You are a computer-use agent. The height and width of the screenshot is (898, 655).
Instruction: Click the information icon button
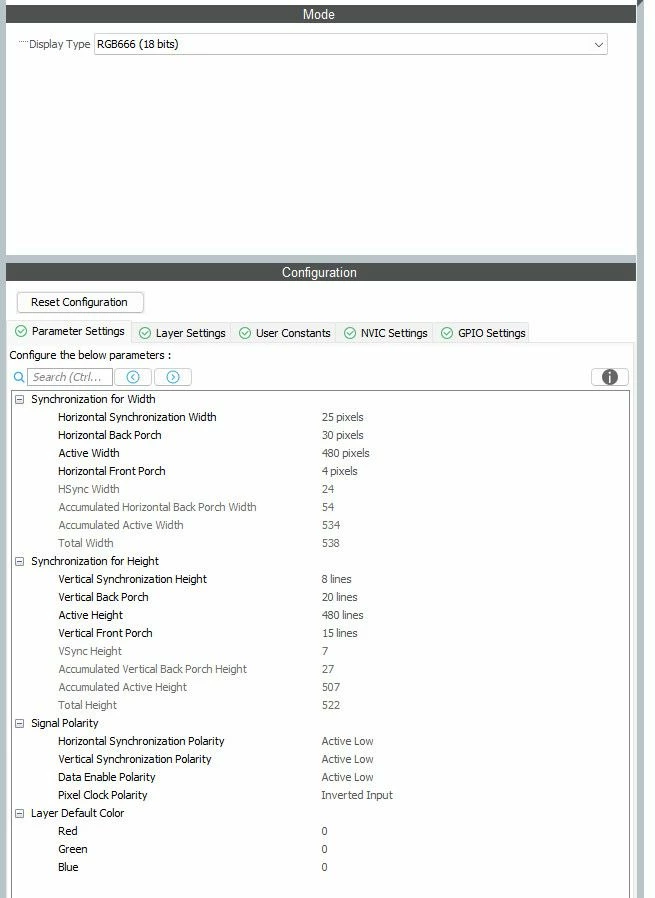pyautogui.click(x=610, y=377)
